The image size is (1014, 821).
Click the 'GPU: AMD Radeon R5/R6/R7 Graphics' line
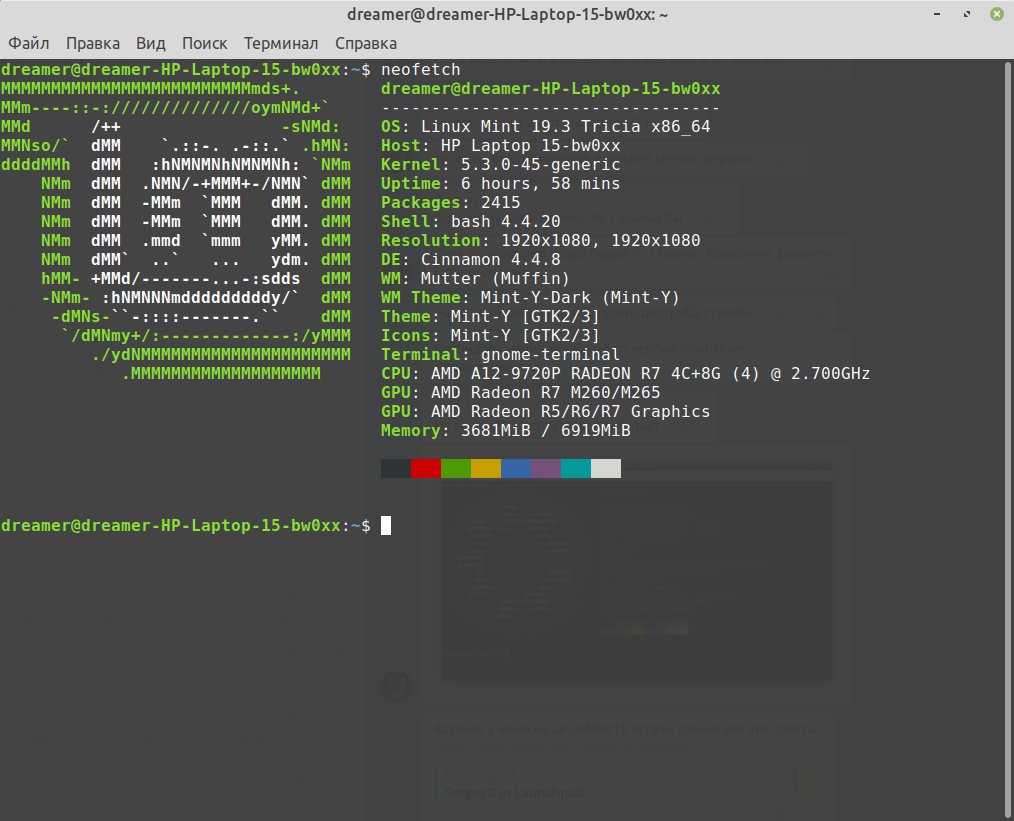click(x=545, y=412)
